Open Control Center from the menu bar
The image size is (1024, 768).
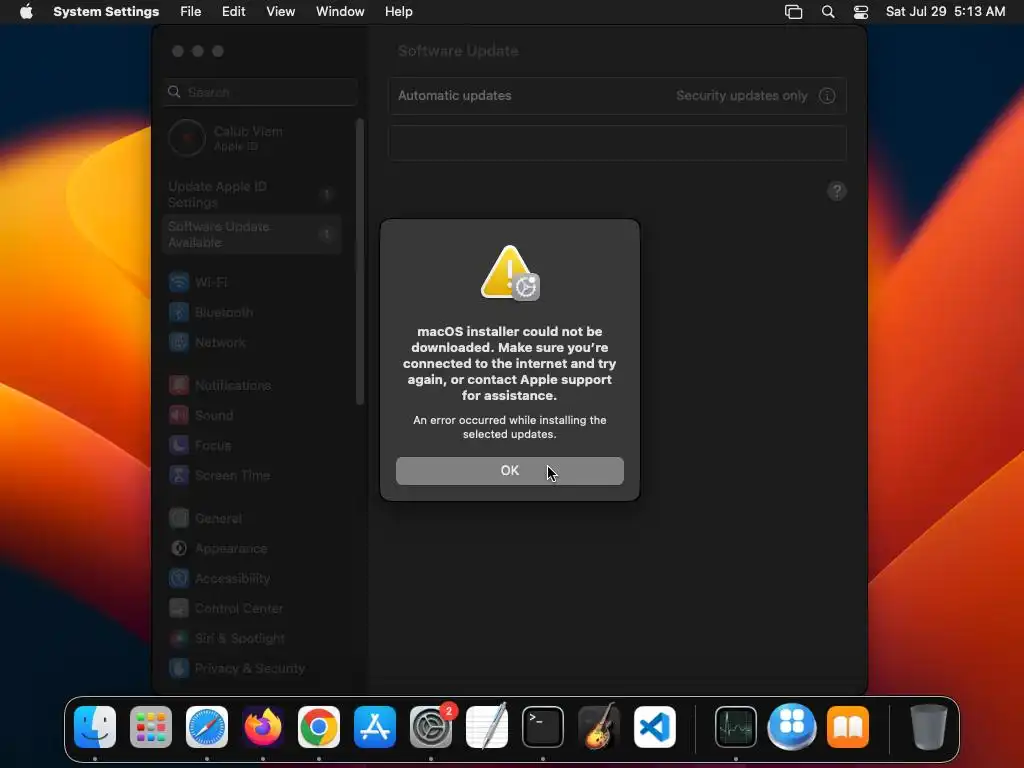click(861, 12)
